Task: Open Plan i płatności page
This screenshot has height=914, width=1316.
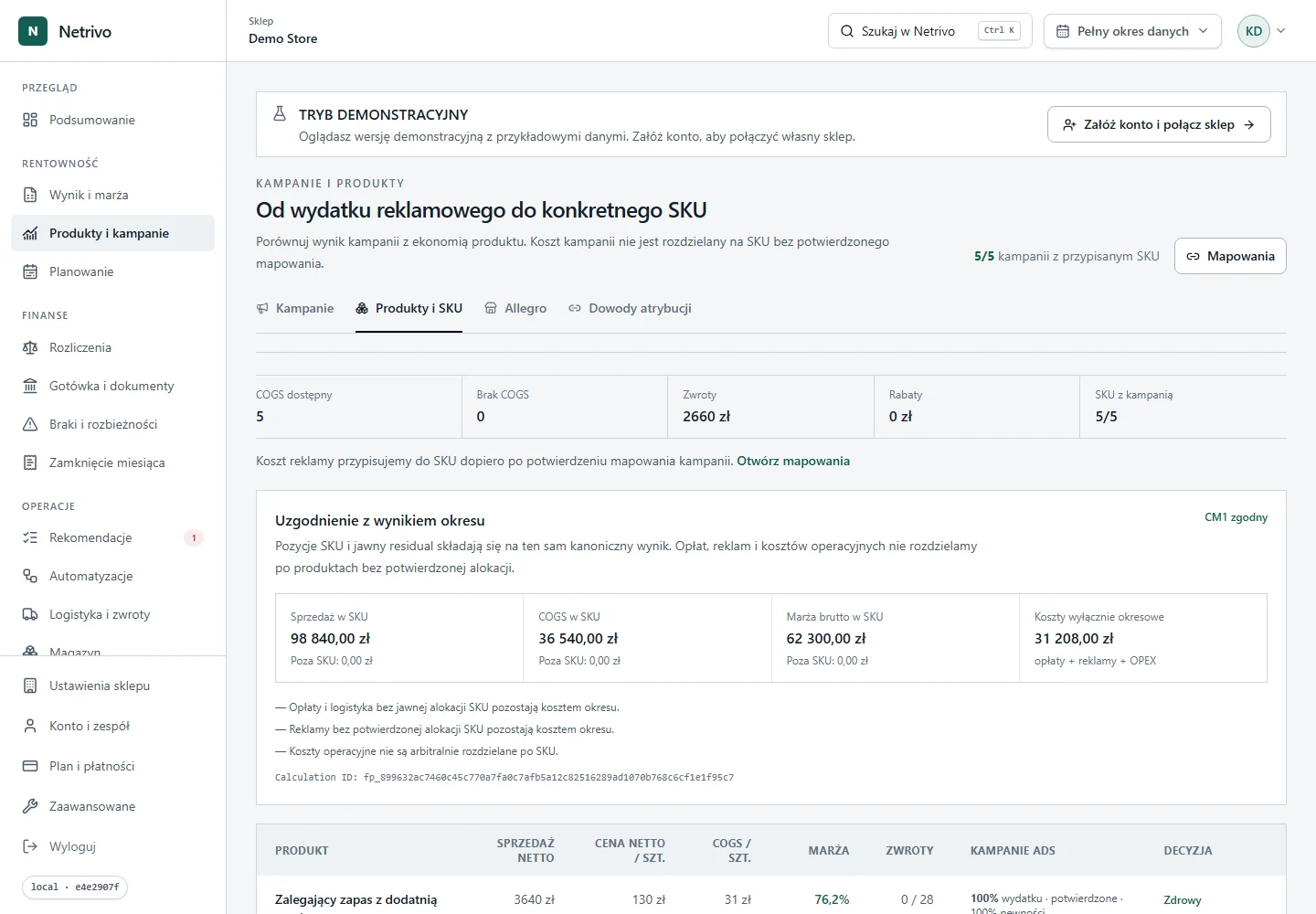Action: (112, 766)
